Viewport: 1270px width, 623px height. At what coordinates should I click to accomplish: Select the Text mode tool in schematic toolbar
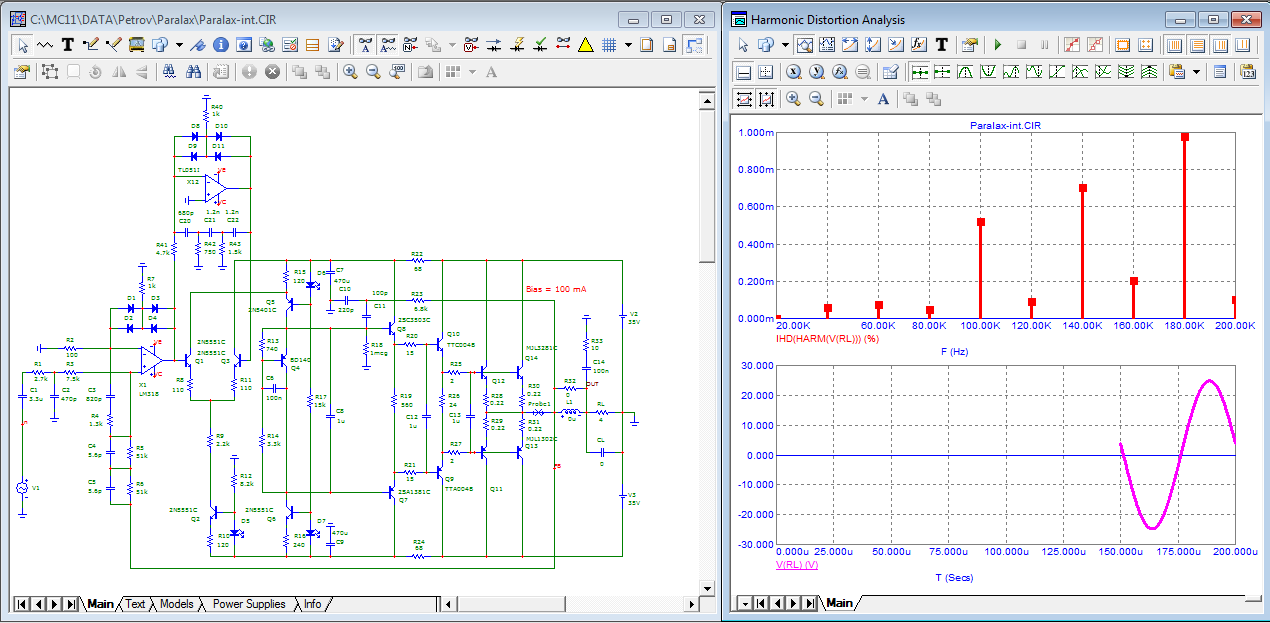(x=68, y=44)
